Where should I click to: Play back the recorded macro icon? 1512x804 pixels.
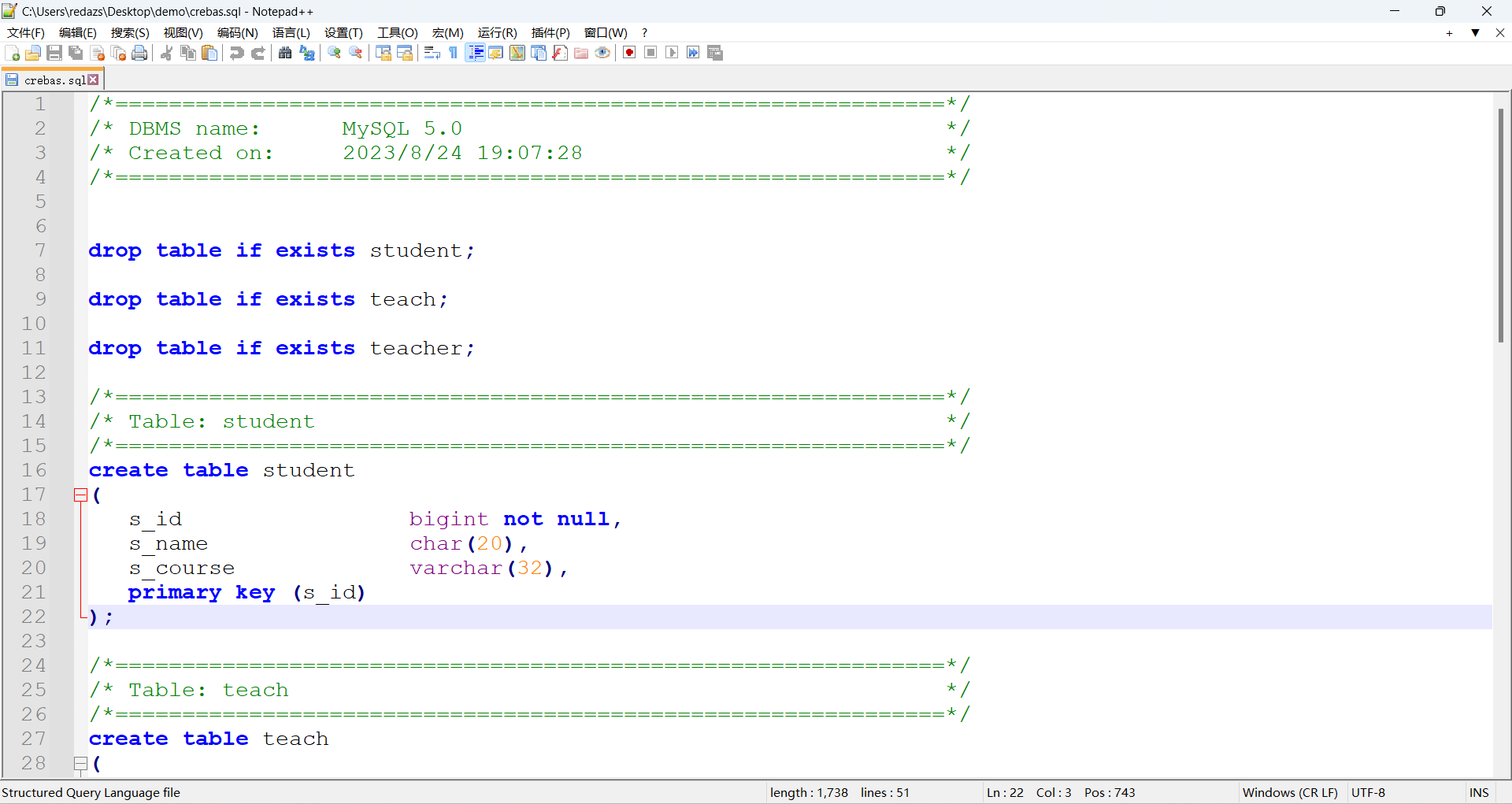(x=672, y=53)
